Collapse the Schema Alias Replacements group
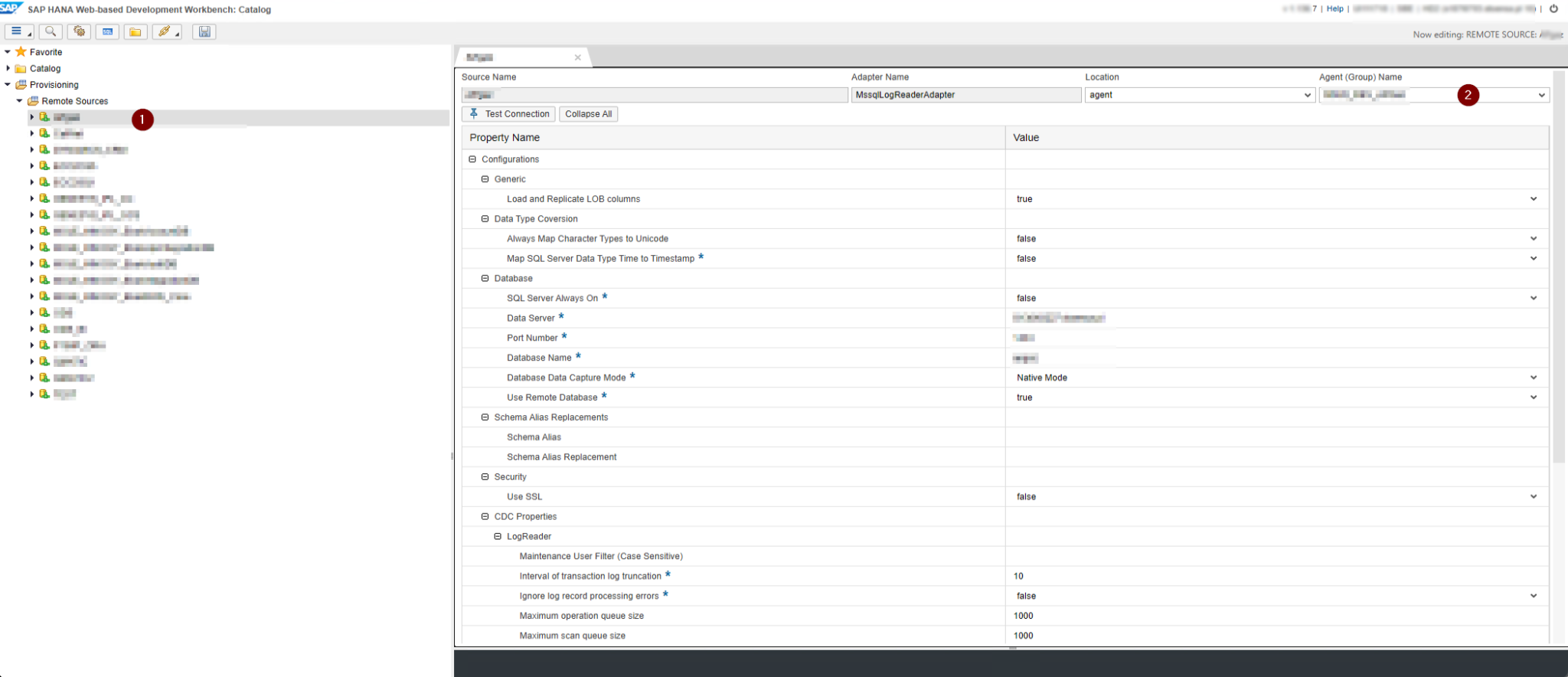This screenshot has width=1568, height=677. pyautogui.click(x=485, y=417)
